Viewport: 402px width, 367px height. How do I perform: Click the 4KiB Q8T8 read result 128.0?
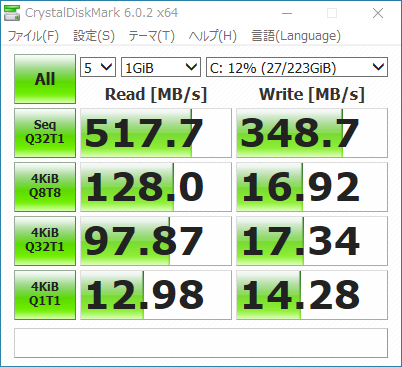156,187
